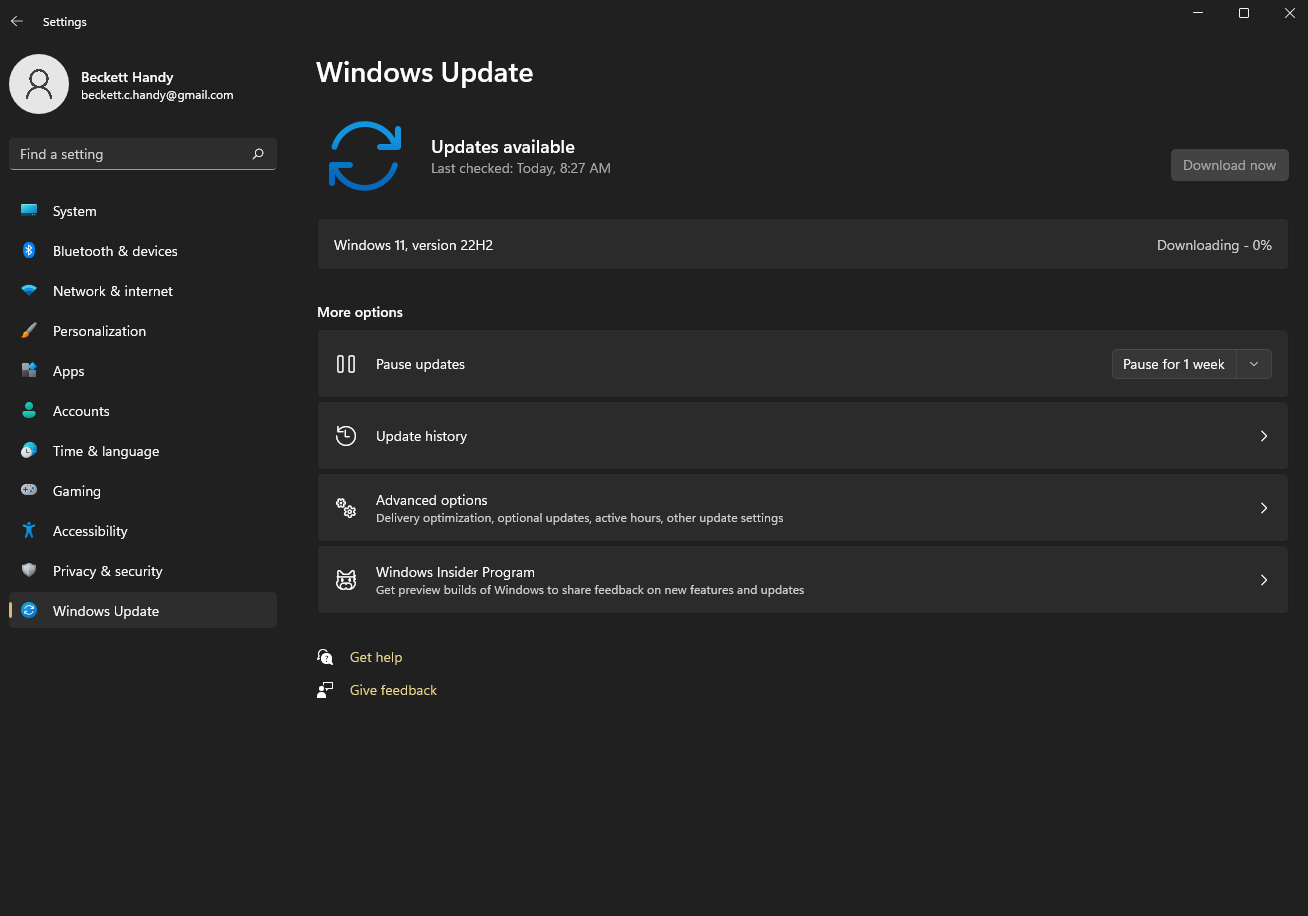Expand Update history with its chevron
This screenshot has height=916, width=1308.
(1264, 436)
